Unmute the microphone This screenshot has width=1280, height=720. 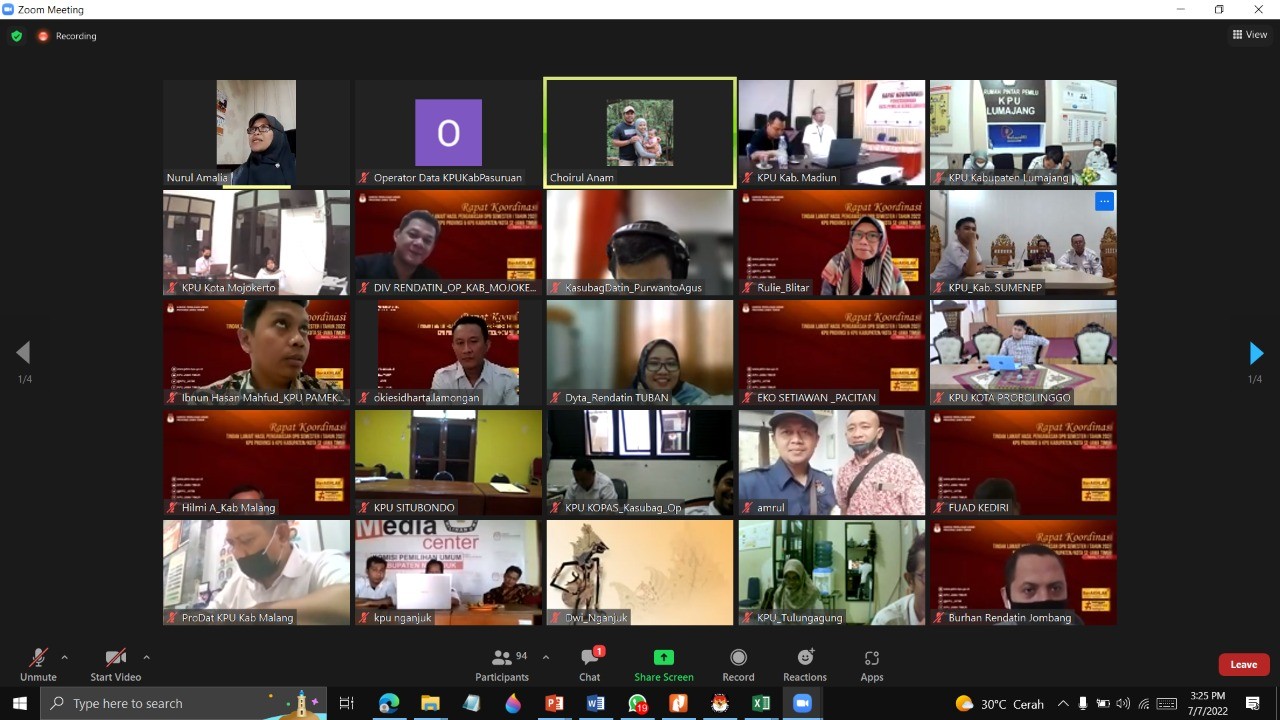pos(38,664)
